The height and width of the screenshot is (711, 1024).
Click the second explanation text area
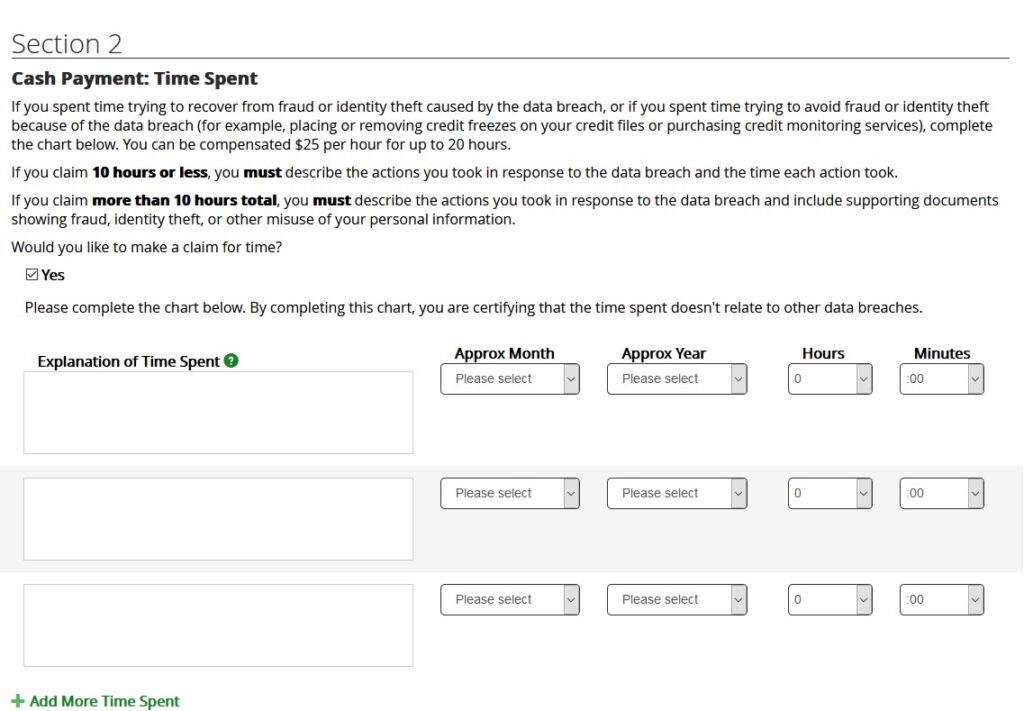tap(218, 519)
